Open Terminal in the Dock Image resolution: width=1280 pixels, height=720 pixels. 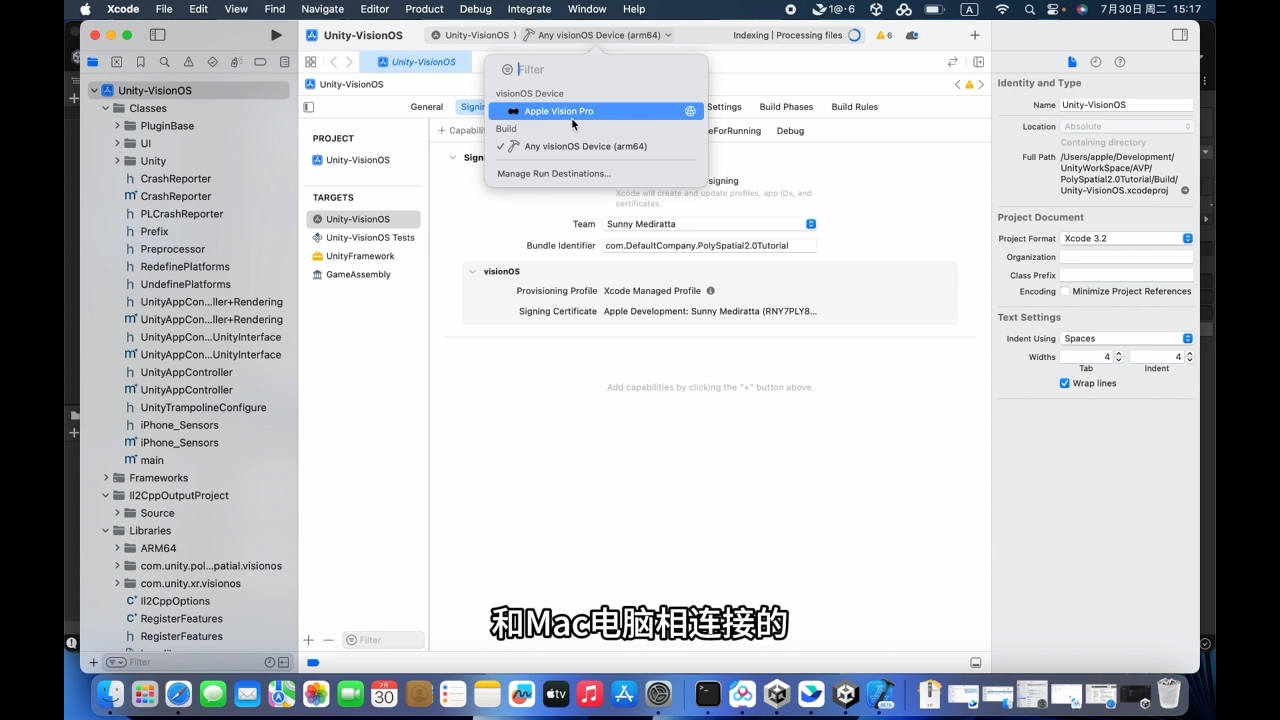click(708, 693)
